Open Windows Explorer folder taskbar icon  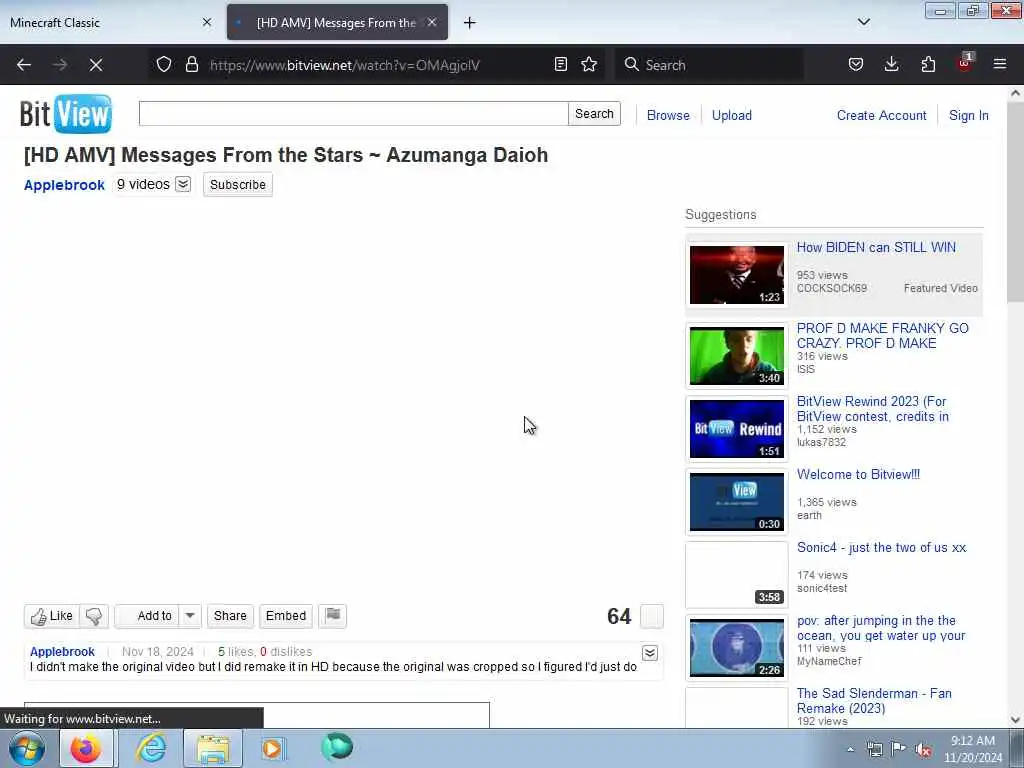(x=213, y=748)
